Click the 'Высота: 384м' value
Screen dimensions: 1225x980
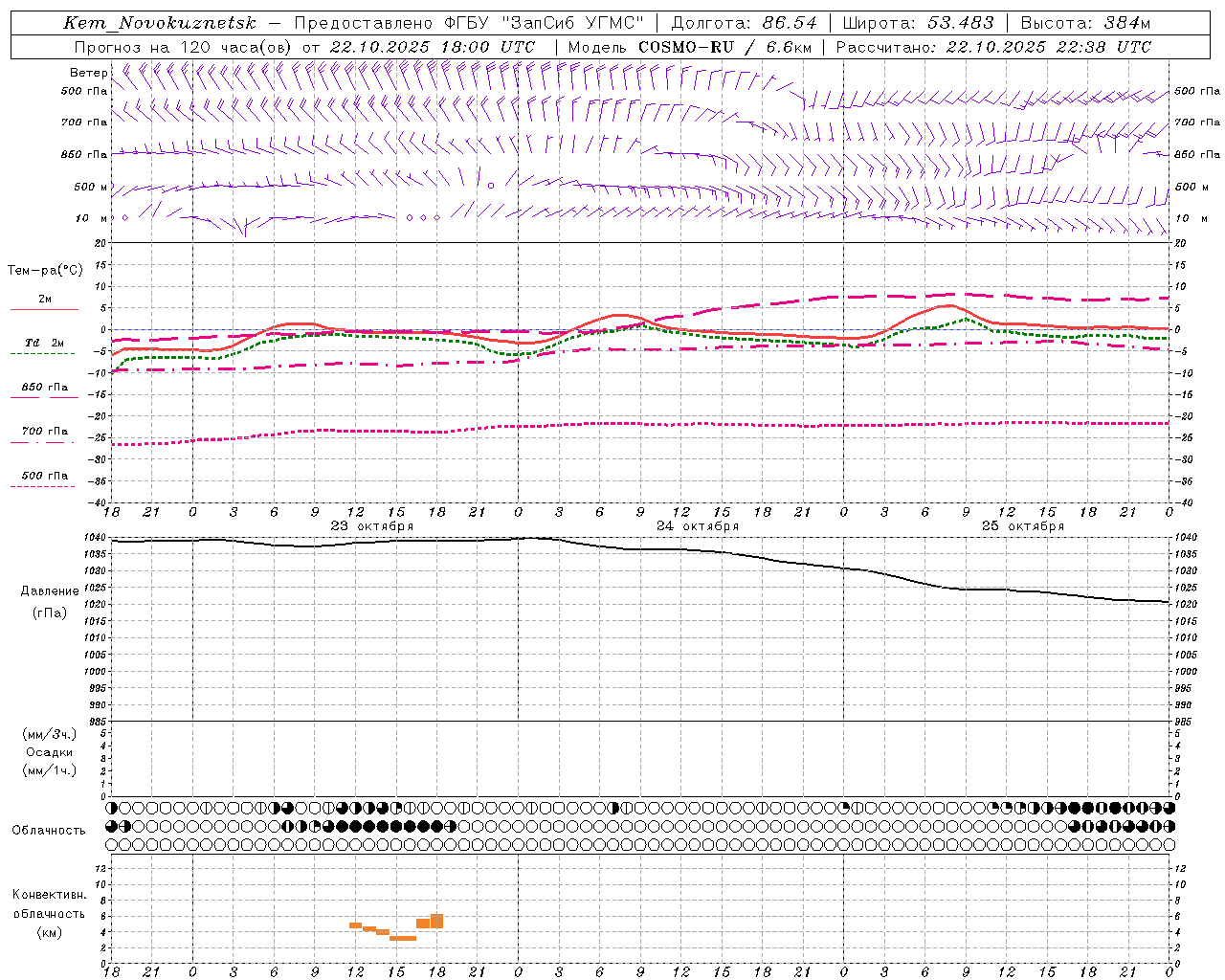1085,23
